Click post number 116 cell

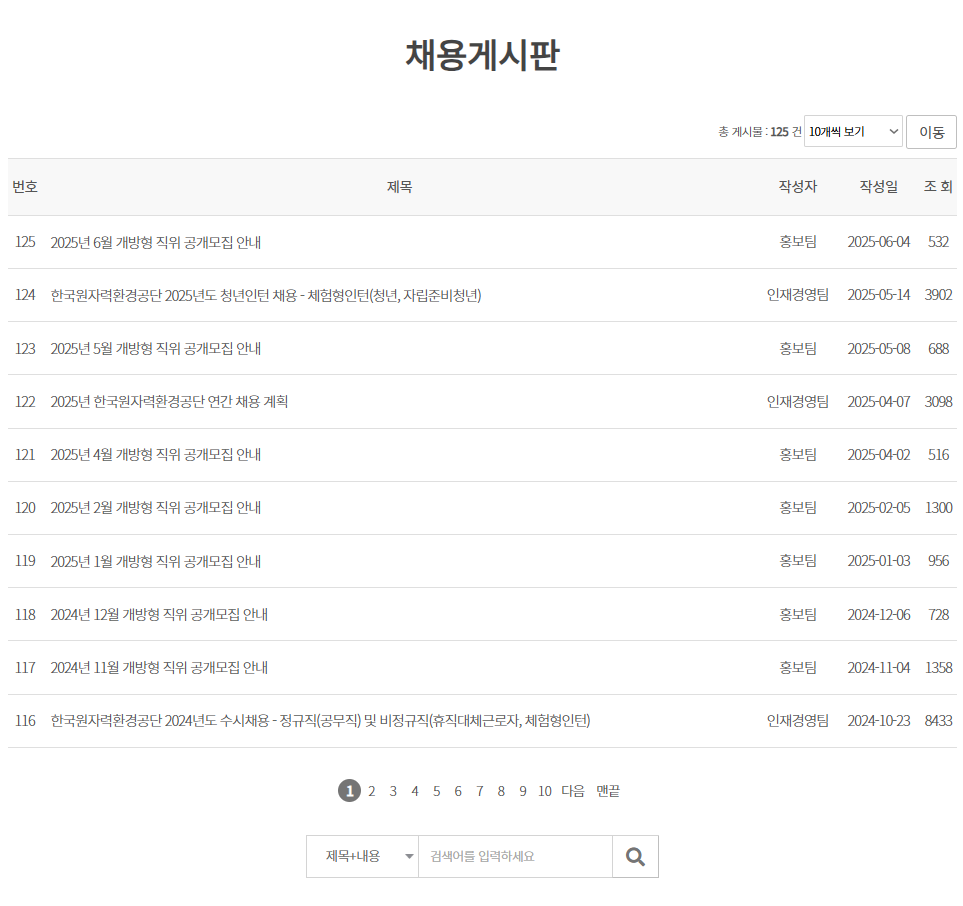pos(25,721)
